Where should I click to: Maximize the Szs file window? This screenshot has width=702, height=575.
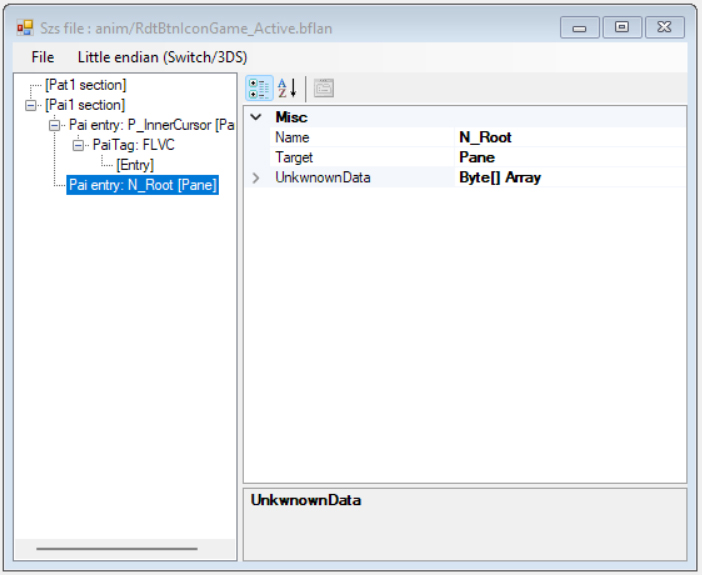pos(622,28)
